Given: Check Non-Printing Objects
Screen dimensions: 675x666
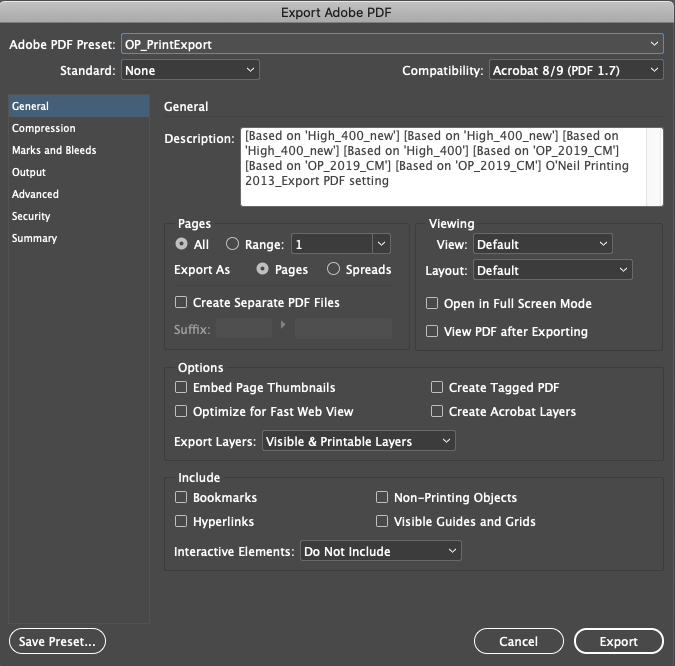Looking at the screenshot, I should [x=382, y=497].
